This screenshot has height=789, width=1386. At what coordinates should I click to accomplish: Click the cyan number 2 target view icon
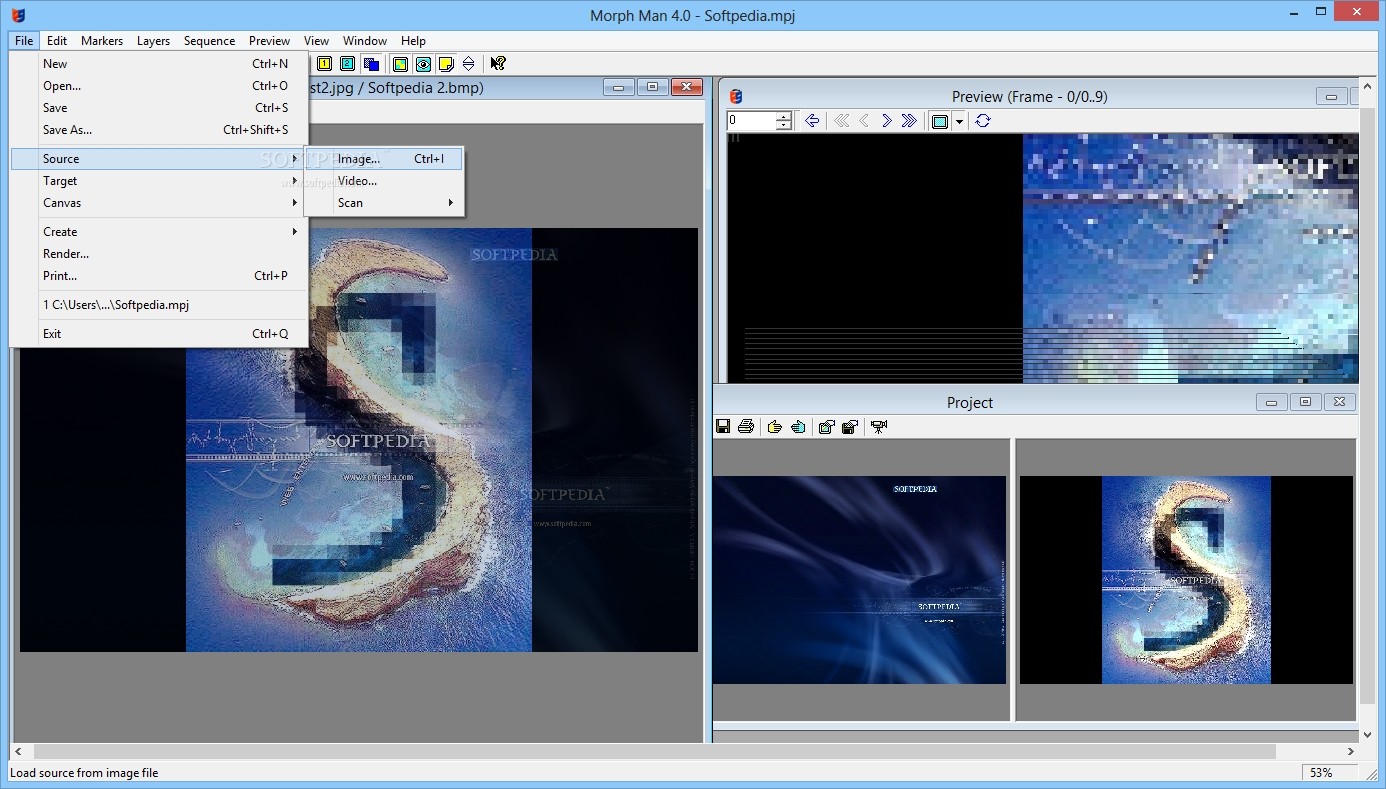click(x=347, y=63)
